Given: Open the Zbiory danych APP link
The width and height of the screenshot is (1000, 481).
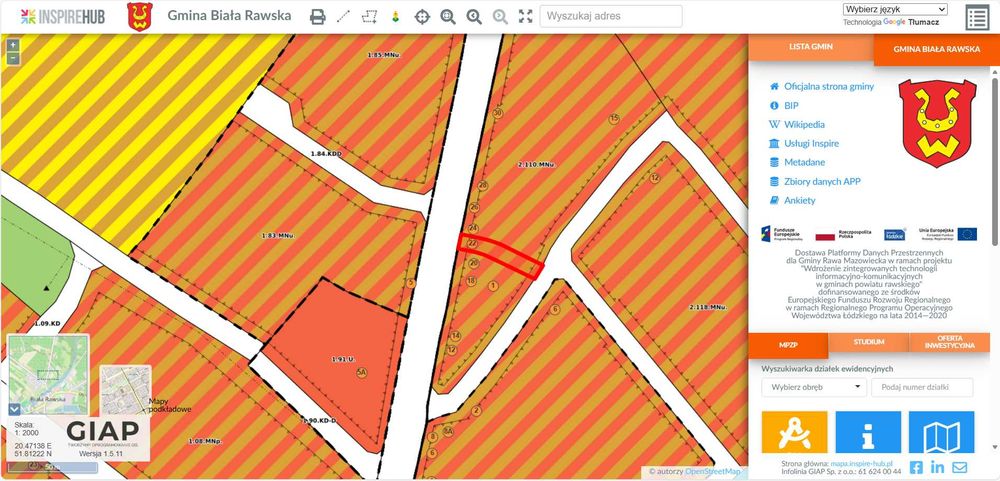Looking at the screenshot, I should pyautogui.click(x=822, y=181).
